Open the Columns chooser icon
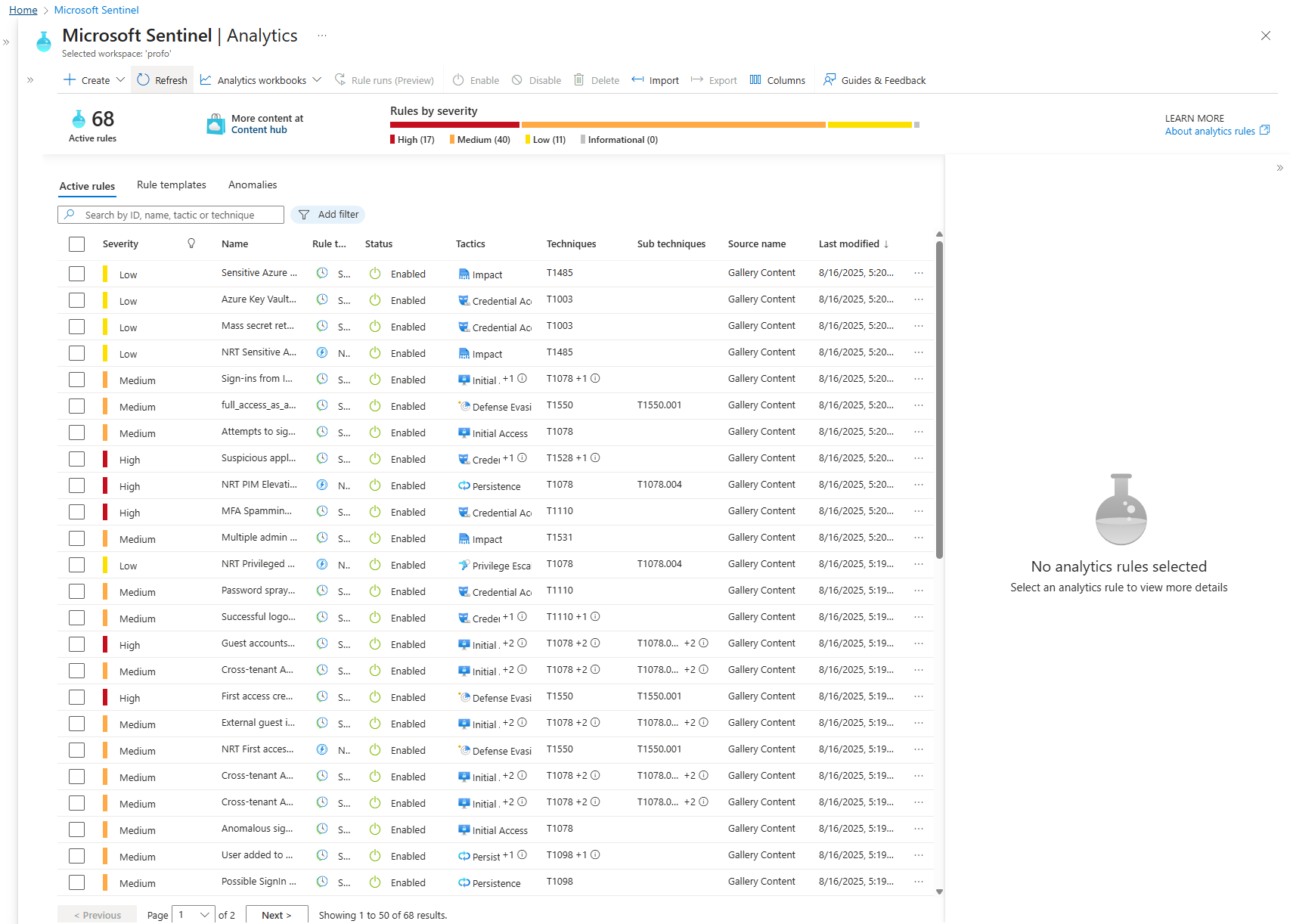 tap(755, 79)
